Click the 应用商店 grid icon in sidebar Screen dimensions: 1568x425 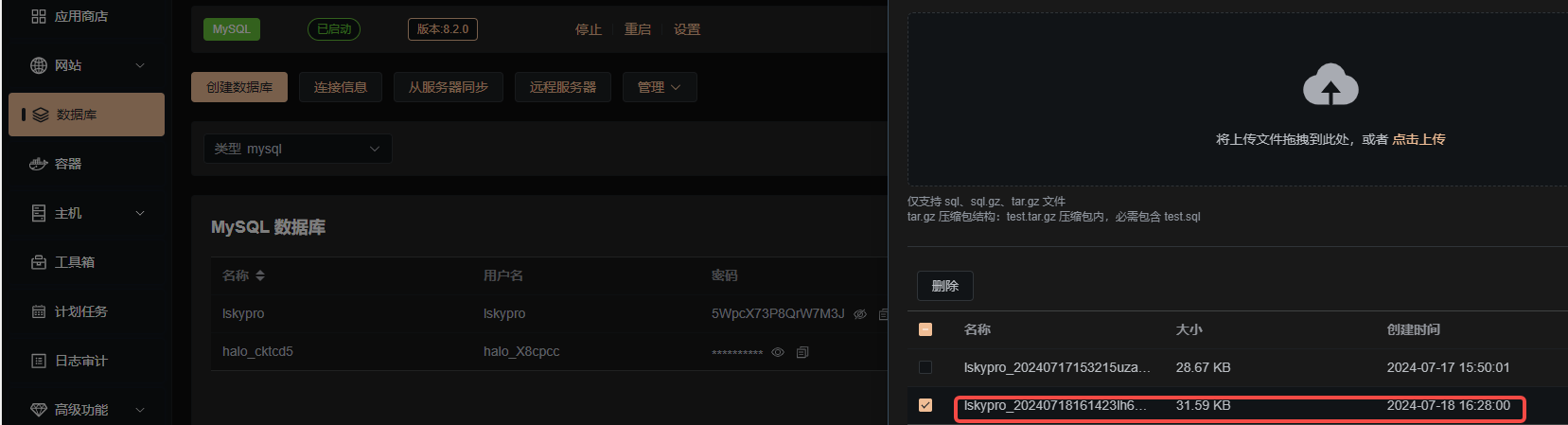tap(39, 16)
